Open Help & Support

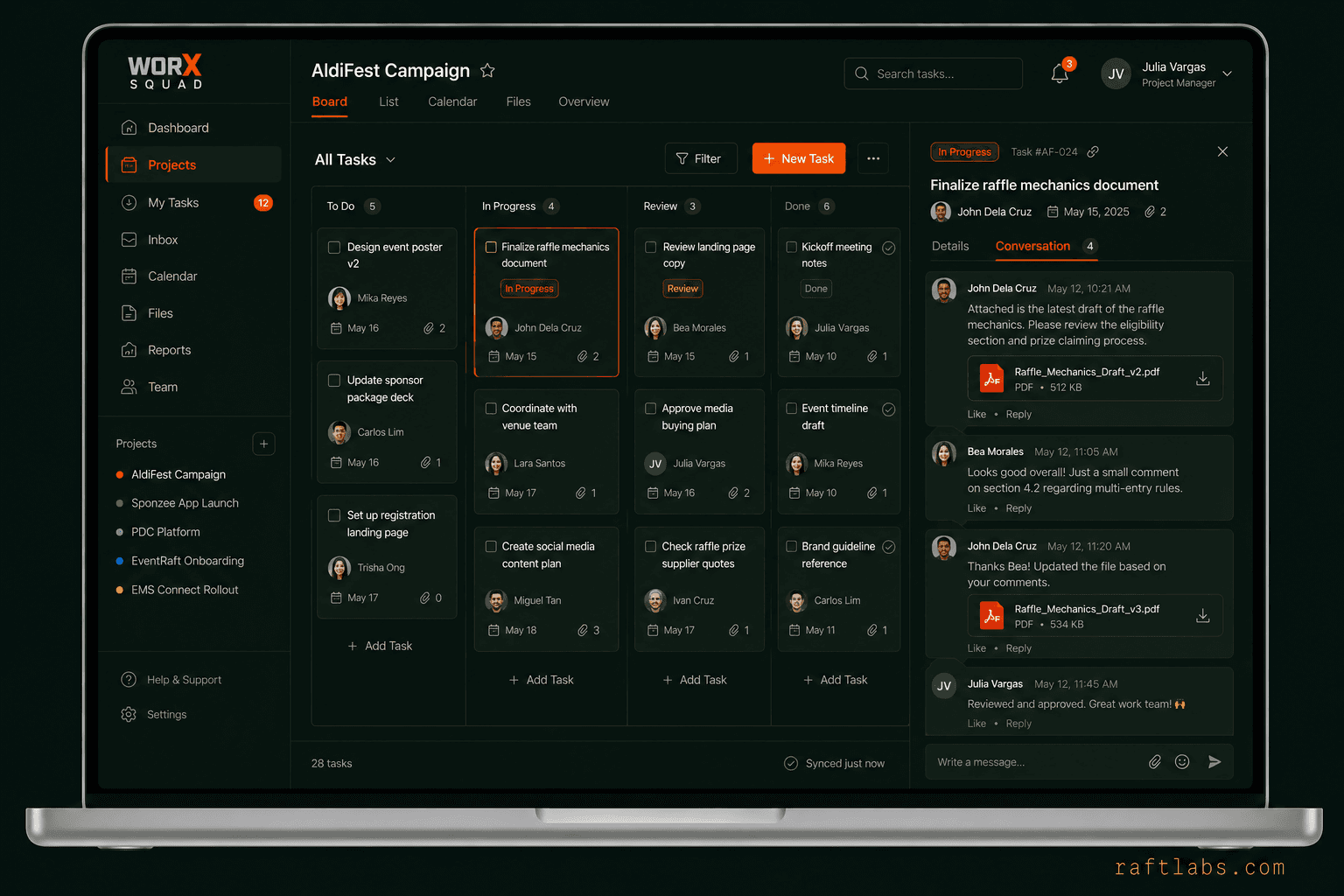coord(171,680)
